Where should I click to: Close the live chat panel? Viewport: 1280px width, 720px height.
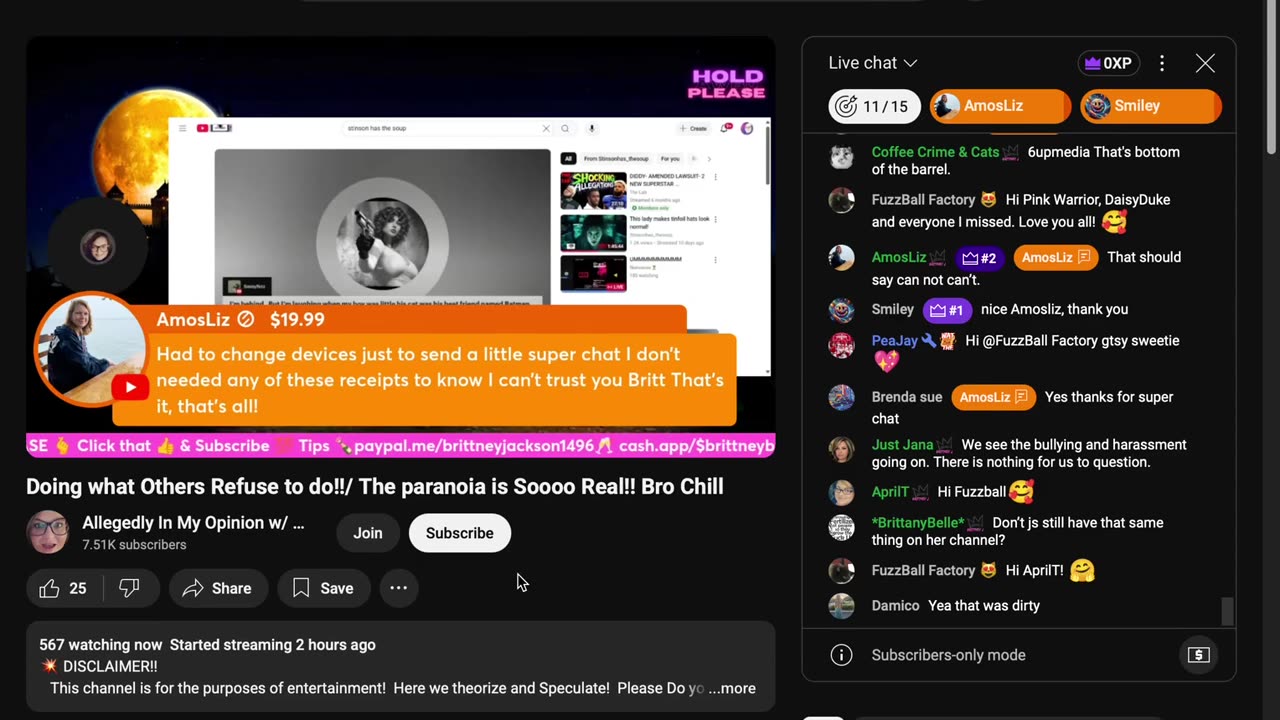pyautogui.click(x=1205, y=63)
